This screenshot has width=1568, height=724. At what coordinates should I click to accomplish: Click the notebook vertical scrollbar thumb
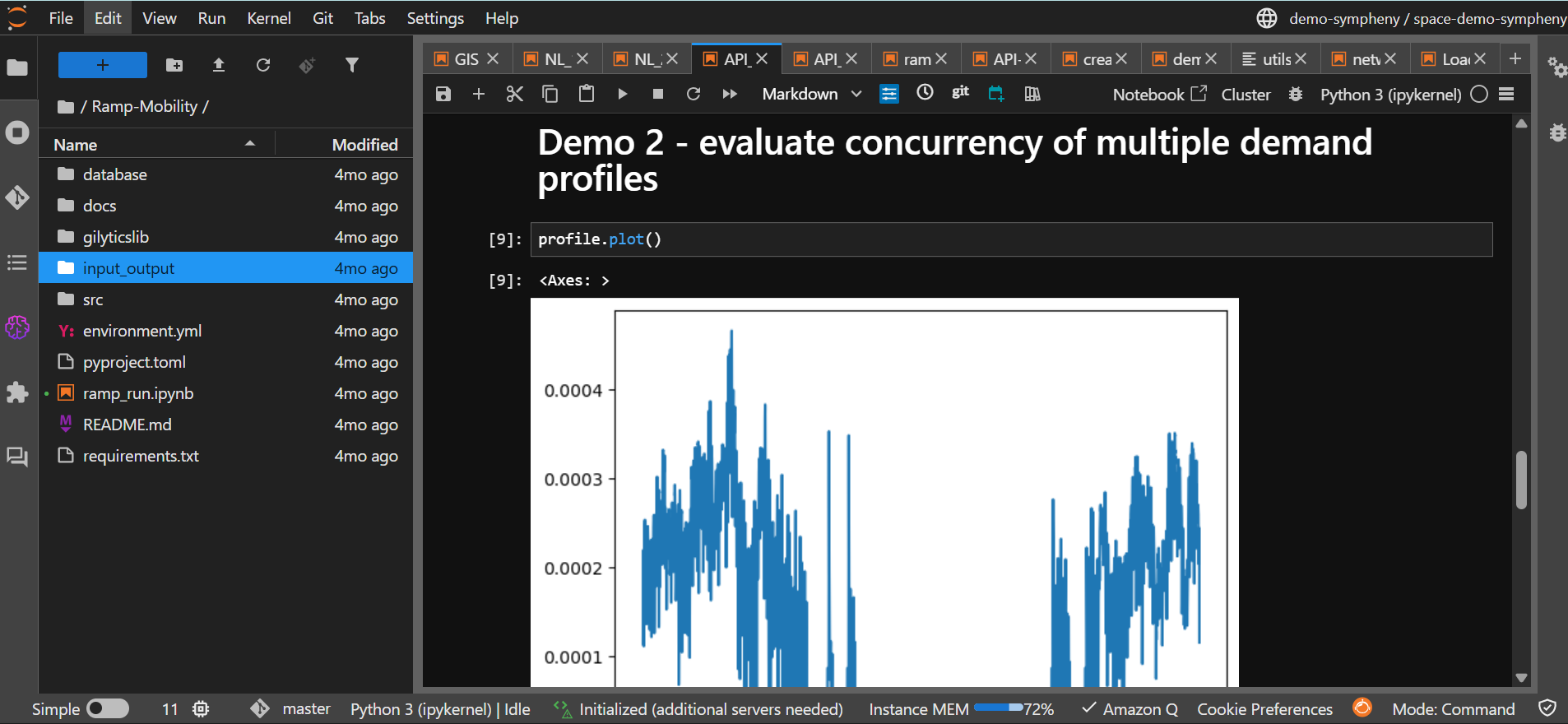[x=1521, y=479]
